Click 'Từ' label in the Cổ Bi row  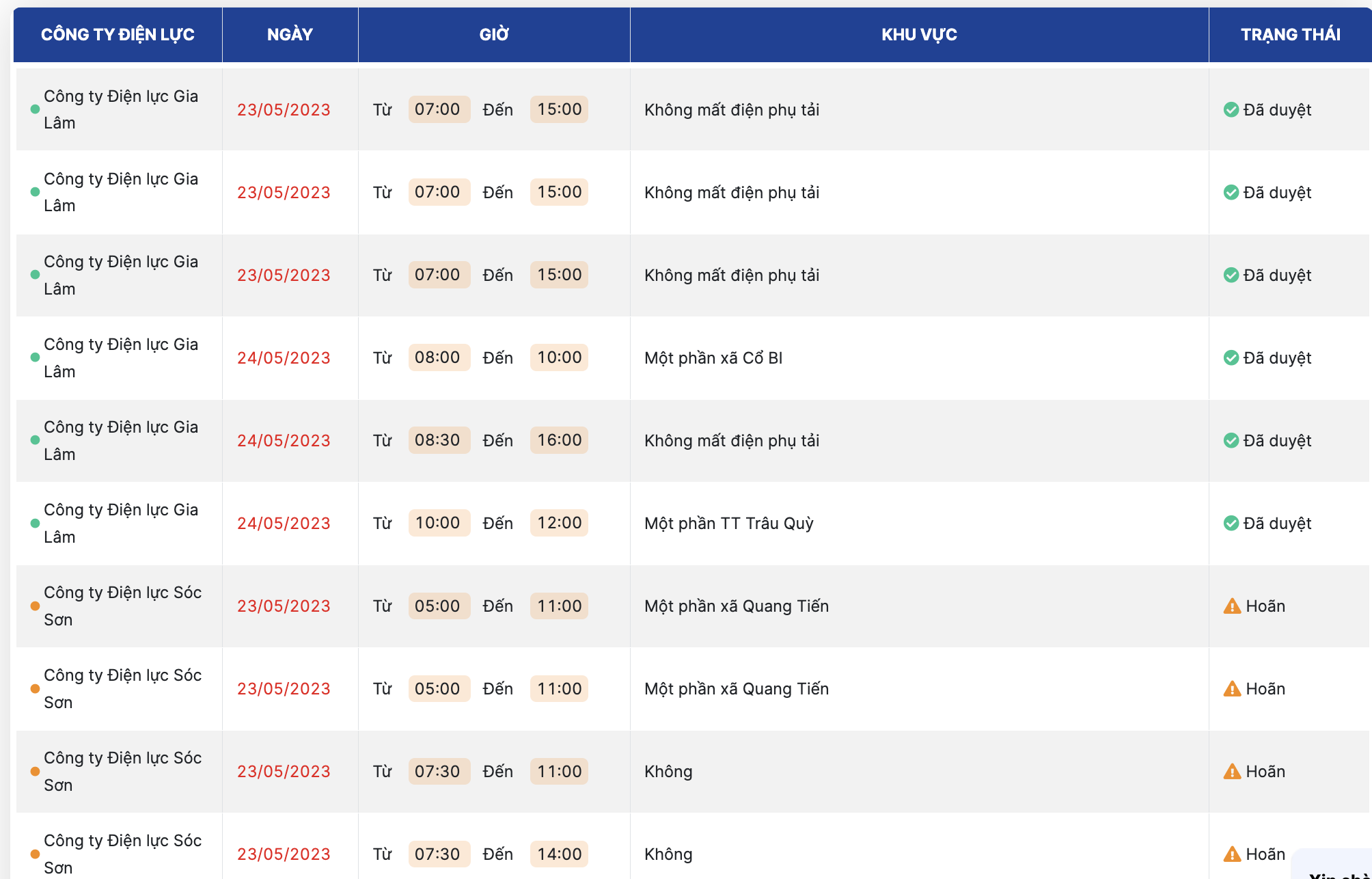tap(382, 358)
